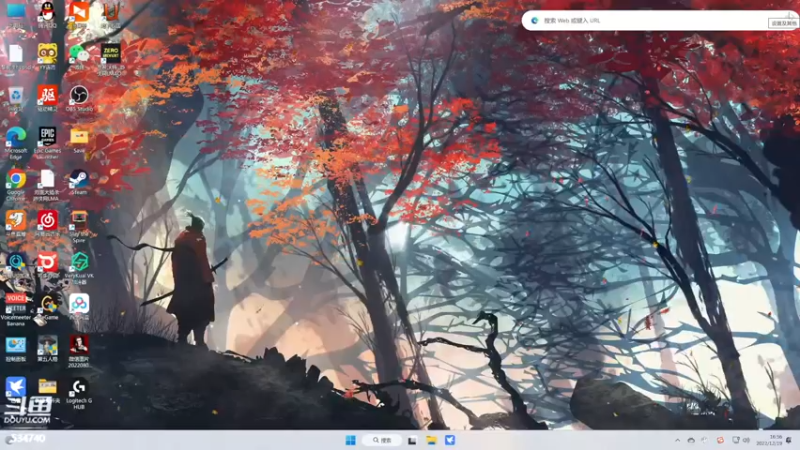Image resolution: width=800 pixels, height=450 pixels.
Task: Open the red character image file icon
Action: [79, 346]
